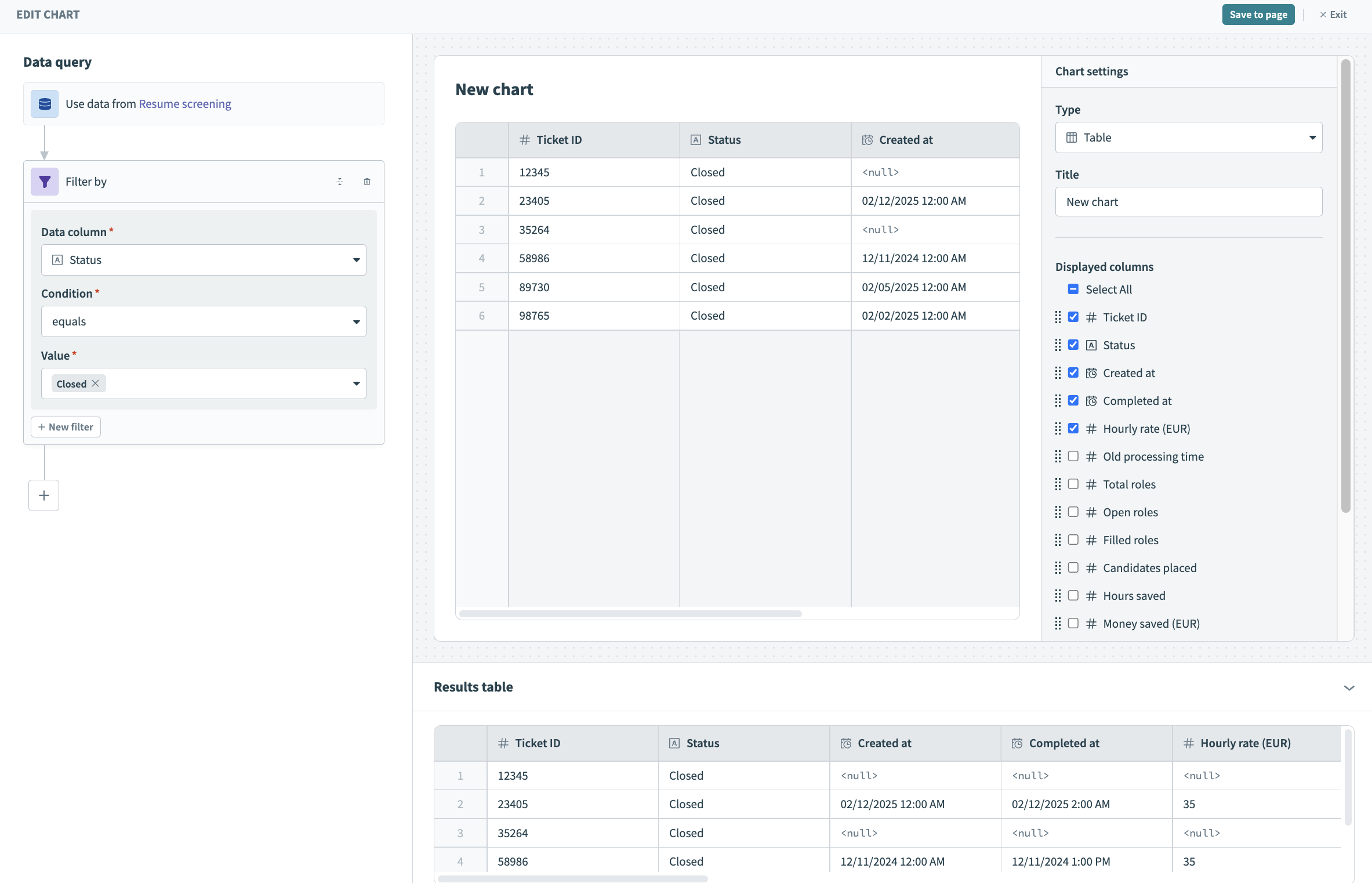Click the plus icon to add query step
1372x883 pixels.
coord(44,495)
